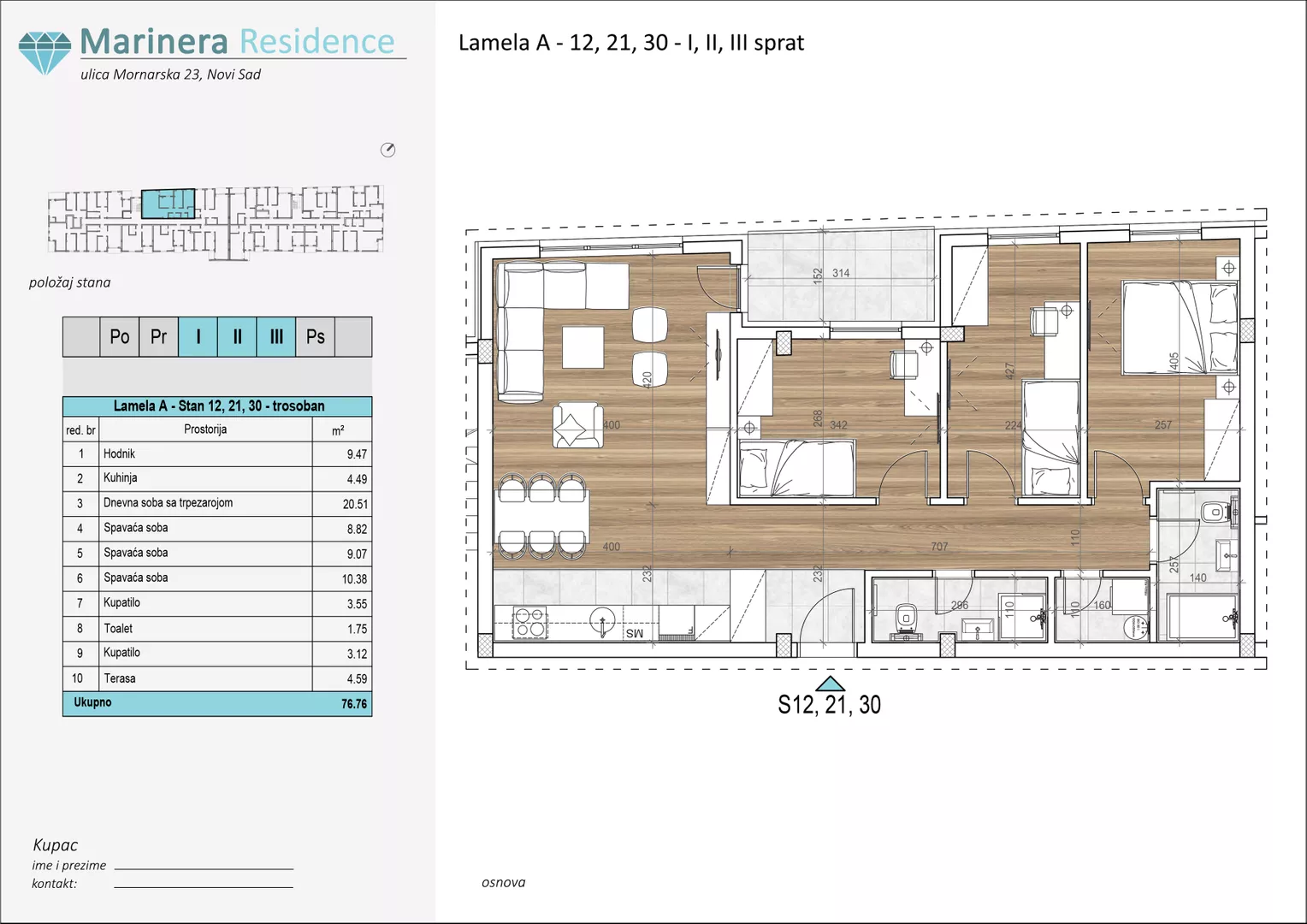Click the terrace with dimension 314
This screenshot has width=1307, height=924.
coord(841,275)
